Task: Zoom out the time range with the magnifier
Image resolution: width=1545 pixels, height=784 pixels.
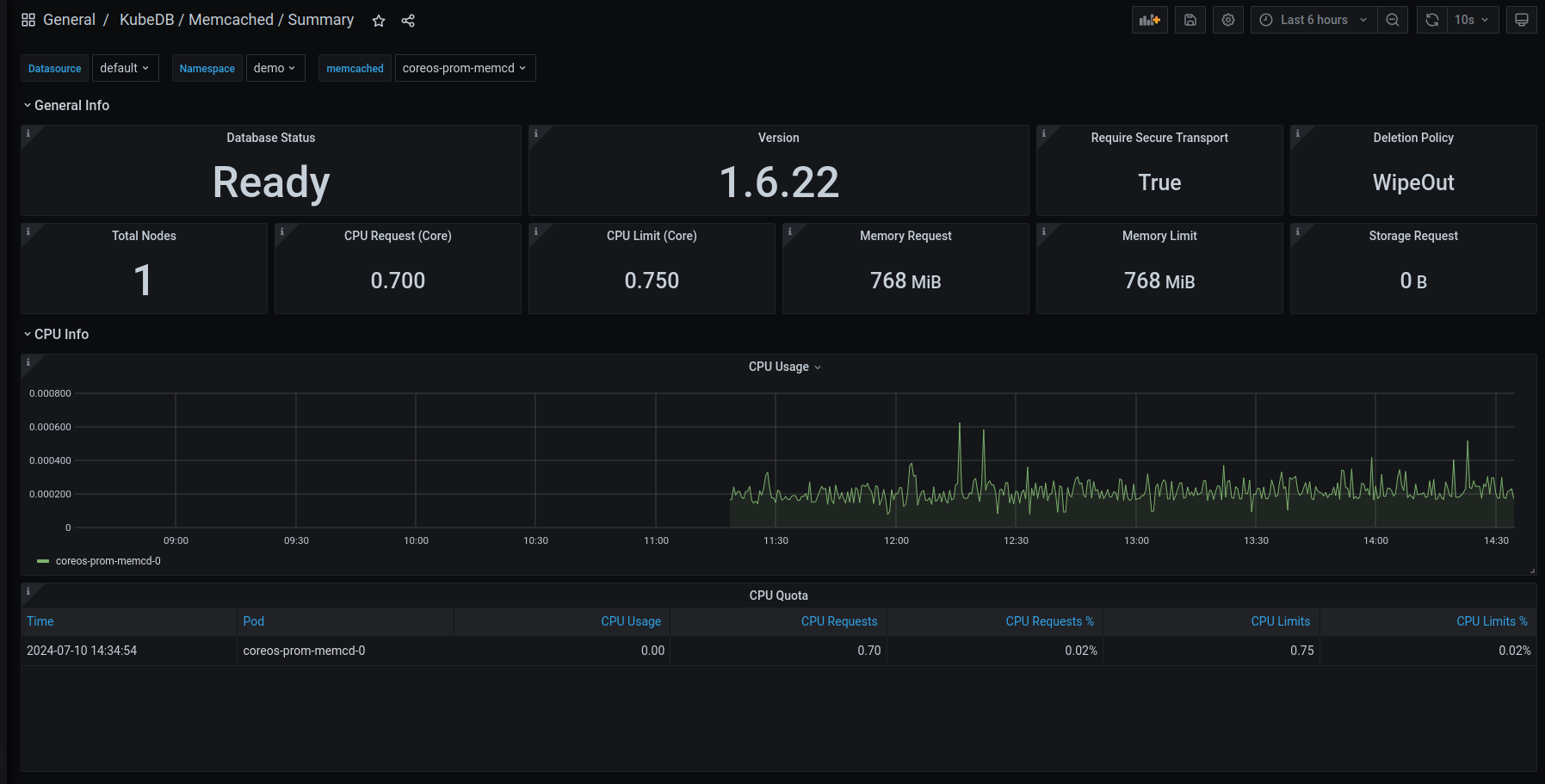Action: (x=1393, y=19)
